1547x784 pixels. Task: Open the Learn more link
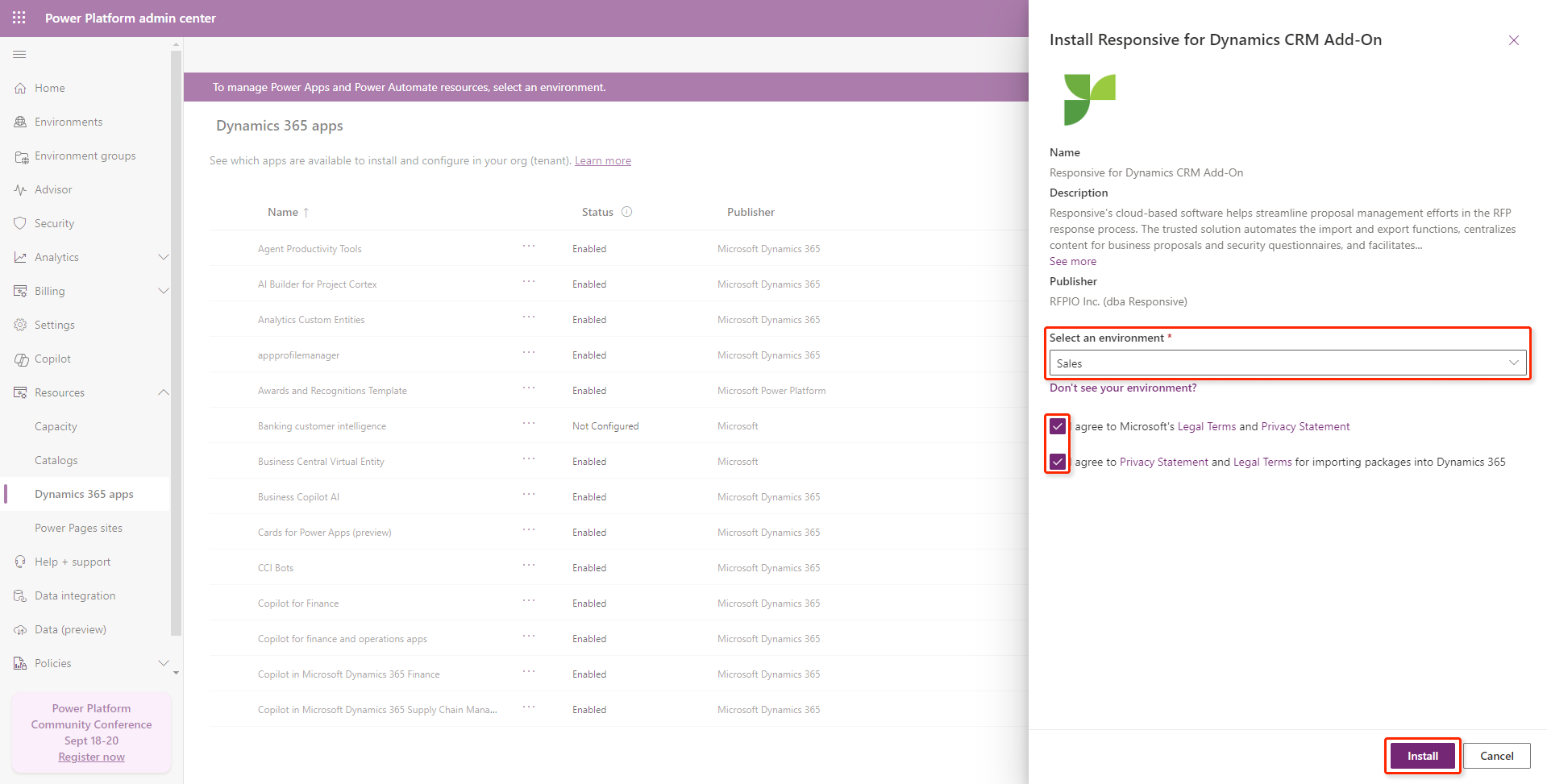tap(603, 160)
